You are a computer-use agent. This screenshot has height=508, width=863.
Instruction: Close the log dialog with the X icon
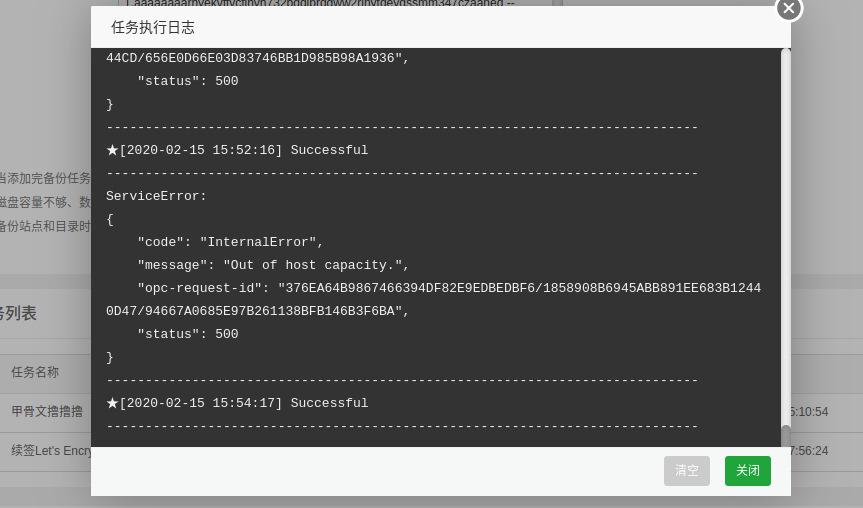(789, 8)
